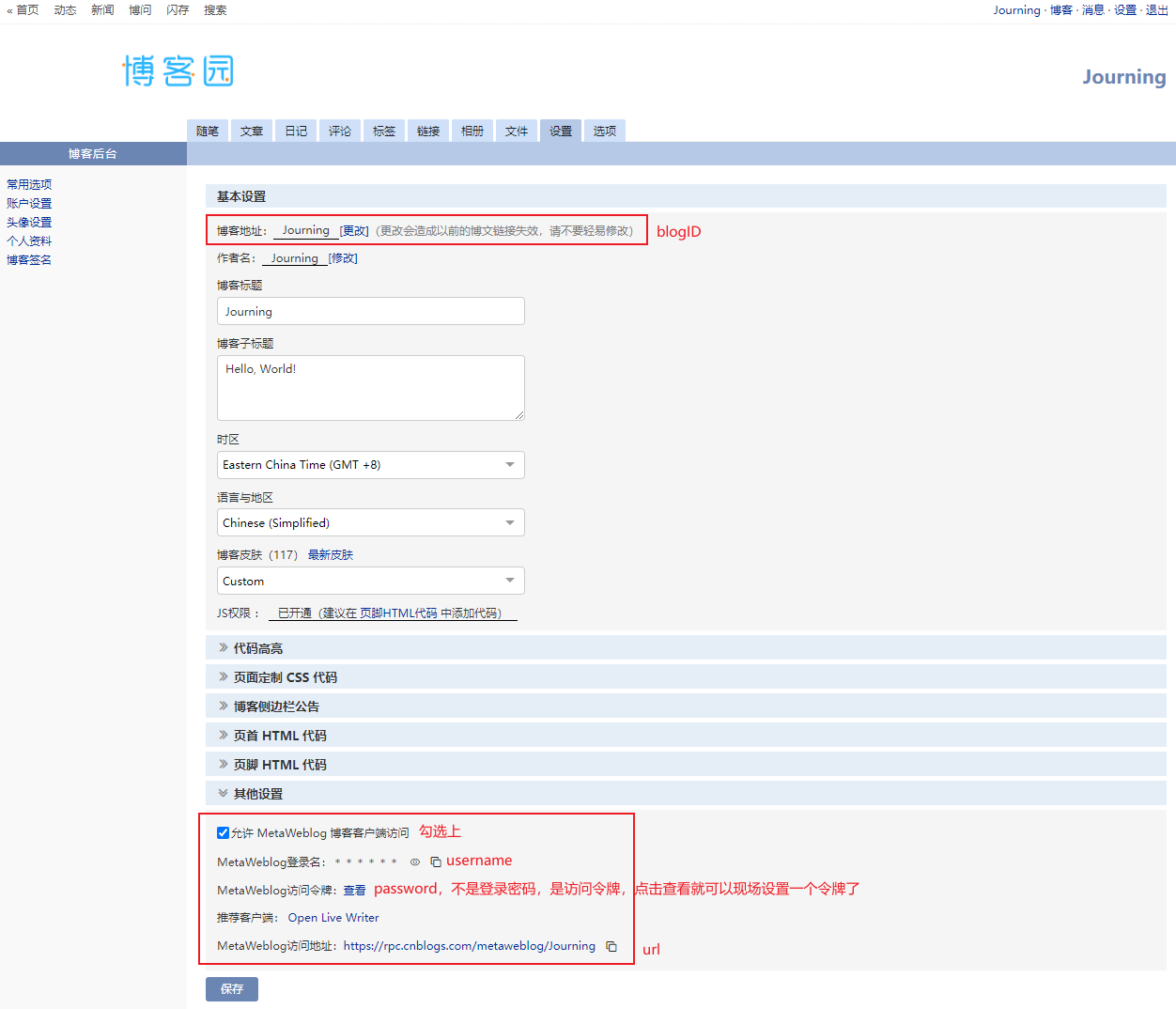Click the Journing username link top right

click(1017, 10)
